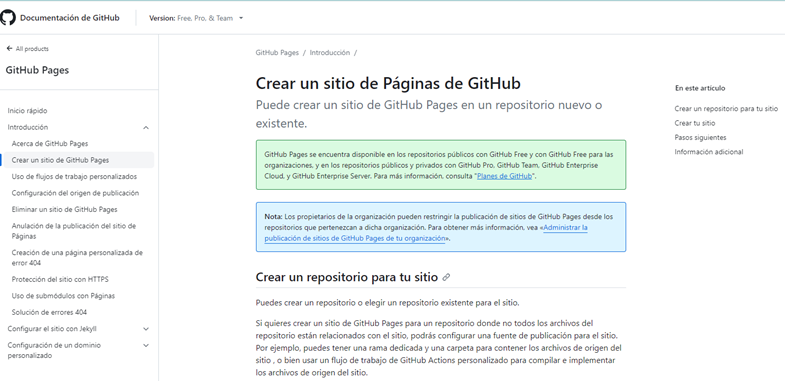This screenshot has height=381, width=785.
Task: Expand Configuración de un dominio personalizado chevron
Action: click(146, 345)
